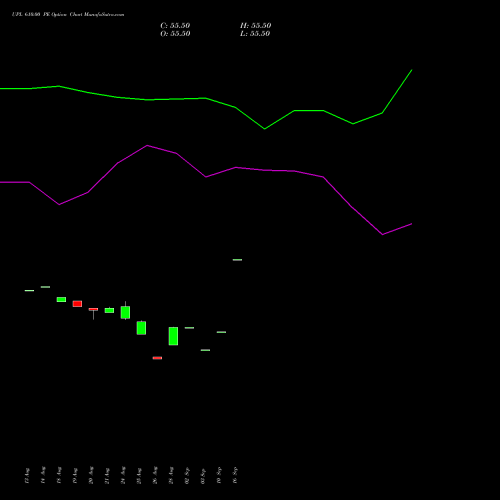This screenshot has width=500, height=500.
Task: Click the isolated highest candle above '16 Sep'
Action: click(x=237, y=260)
